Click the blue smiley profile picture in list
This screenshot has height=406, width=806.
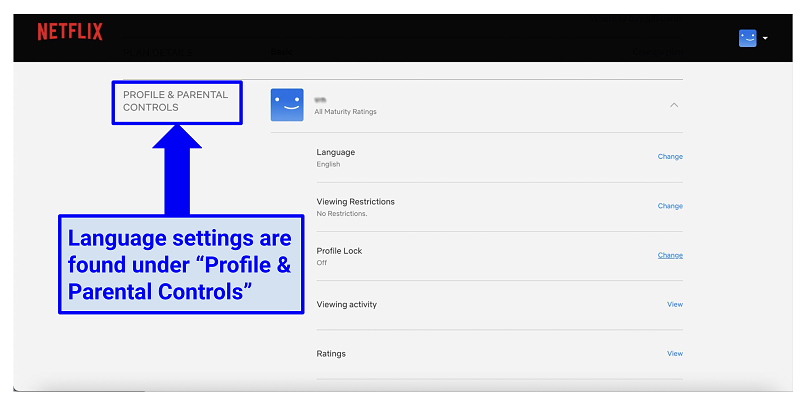287,105
